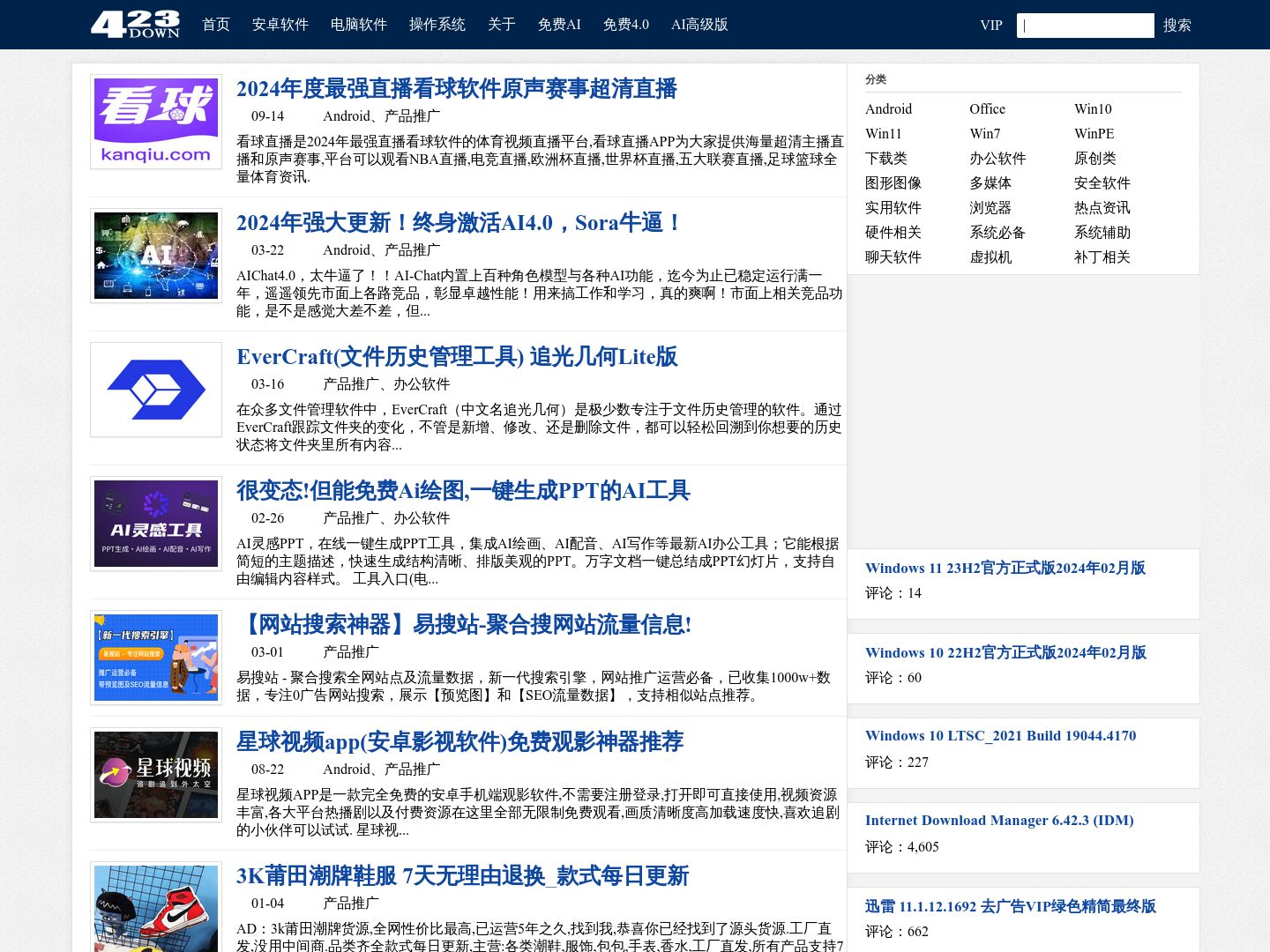Select the 多媒体 category
This screenshot has height=952, width=1270.
click(990, 183)
